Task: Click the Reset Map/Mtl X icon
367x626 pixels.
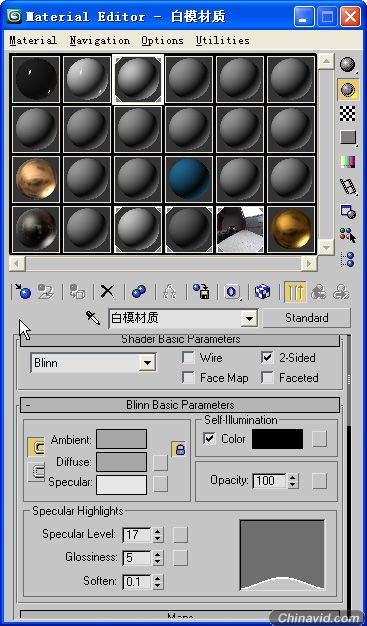Action: pyautogui.click(x=107, y=291)
